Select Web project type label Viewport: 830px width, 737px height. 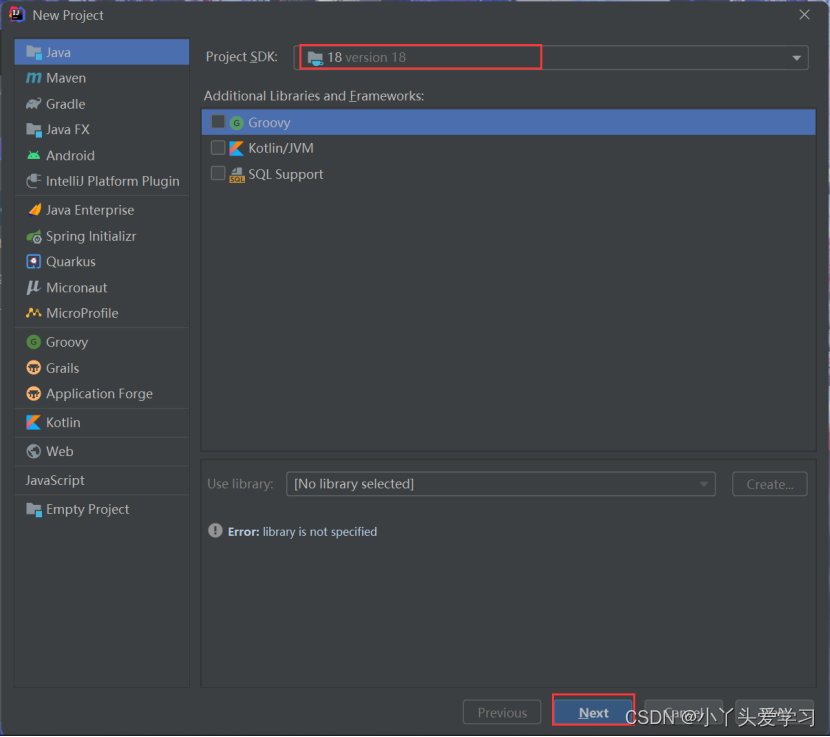[x=59, y=451]
